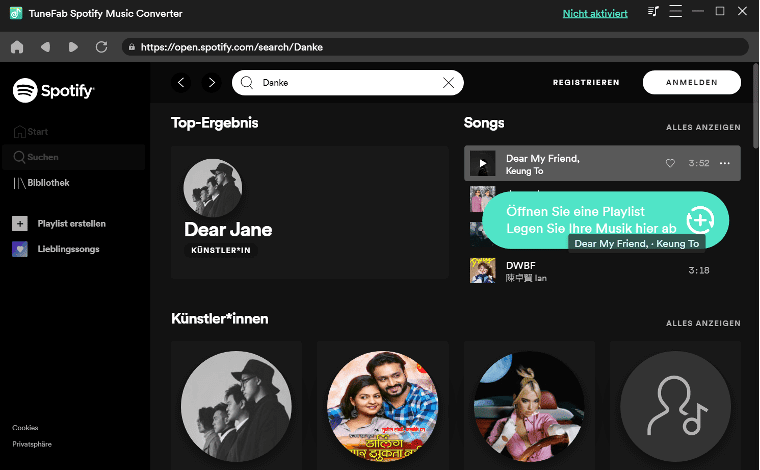Go forward with Spotify's round right chevron
Image resolution: width=760 pixels, height=470 pixels.
[211, 82]
